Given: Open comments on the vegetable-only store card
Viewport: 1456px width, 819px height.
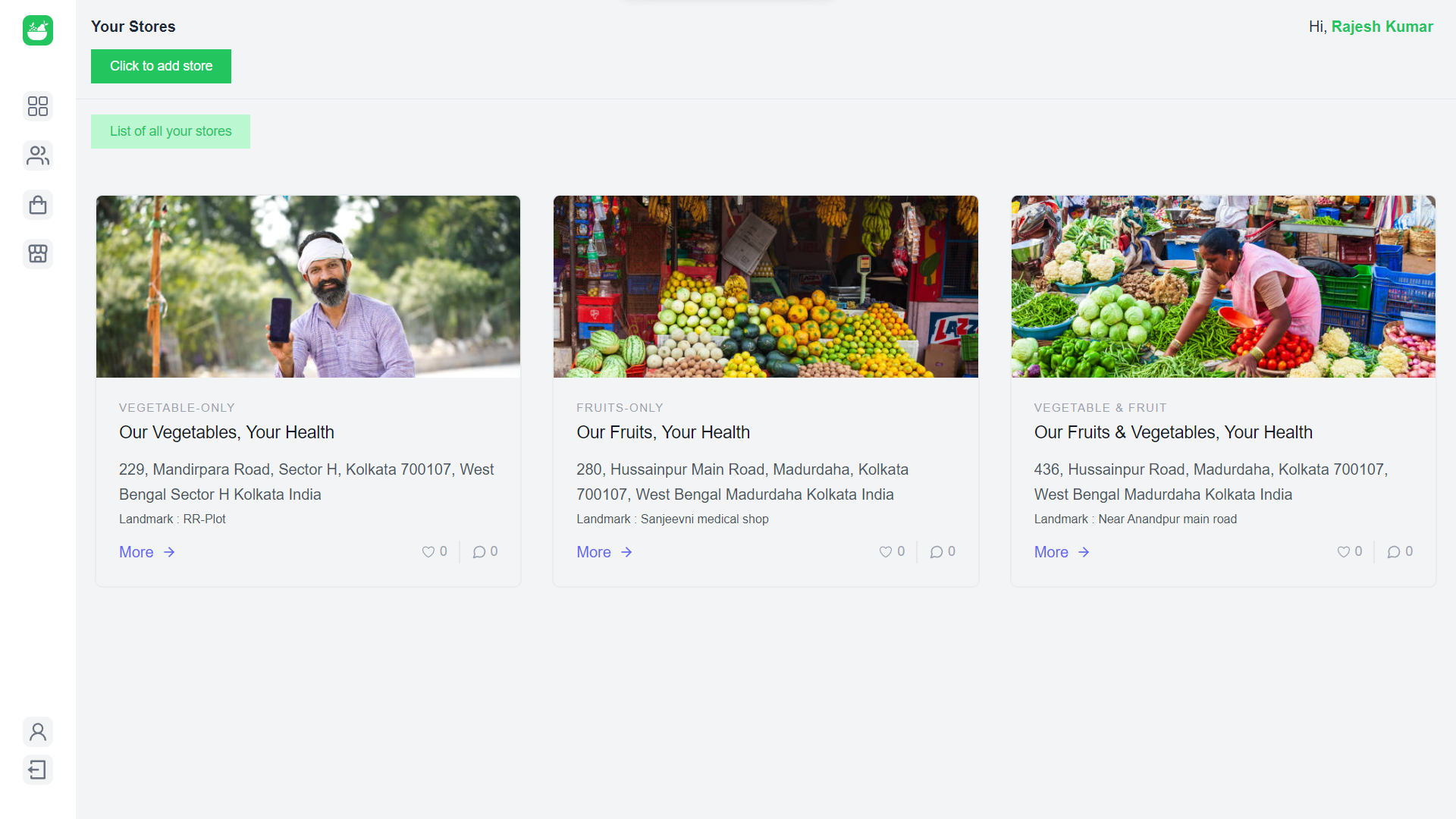Looking at the screenshot, I should click(x=479, y=552).
